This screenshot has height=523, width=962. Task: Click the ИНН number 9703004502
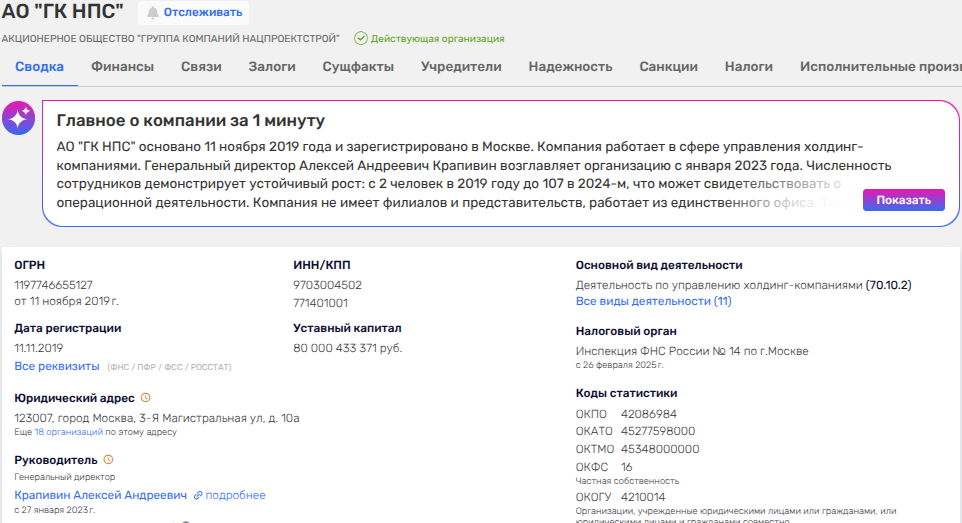[x=328, y=285]
